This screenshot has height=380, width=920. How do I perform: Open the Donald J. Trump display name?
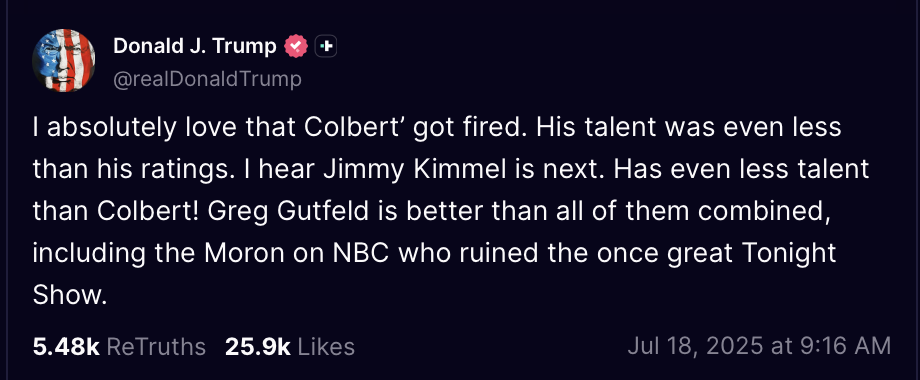(x=195, y=46)
